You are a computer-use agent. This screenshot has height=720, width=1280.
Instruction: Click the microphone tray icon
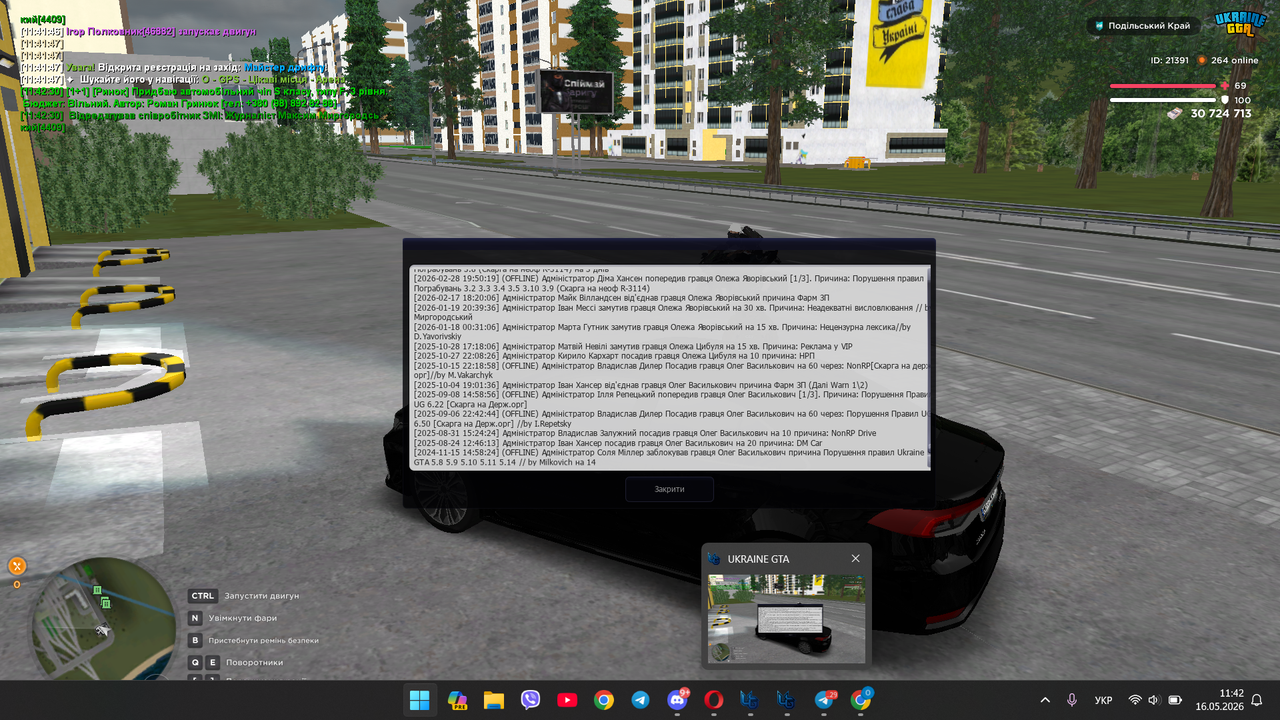[1072, 700]
